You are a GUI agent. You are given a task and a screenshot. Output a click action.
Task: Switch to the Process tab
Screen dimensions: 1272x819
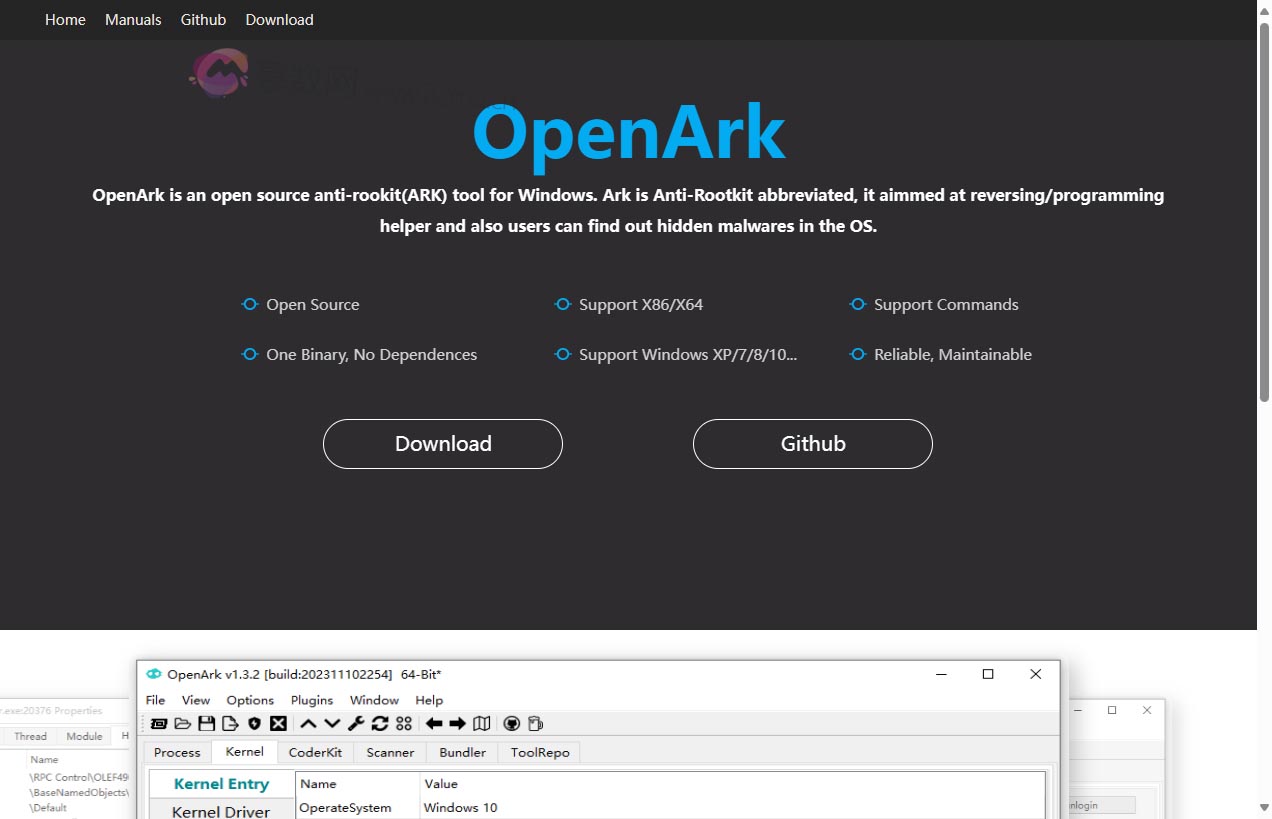pos(176,752)
